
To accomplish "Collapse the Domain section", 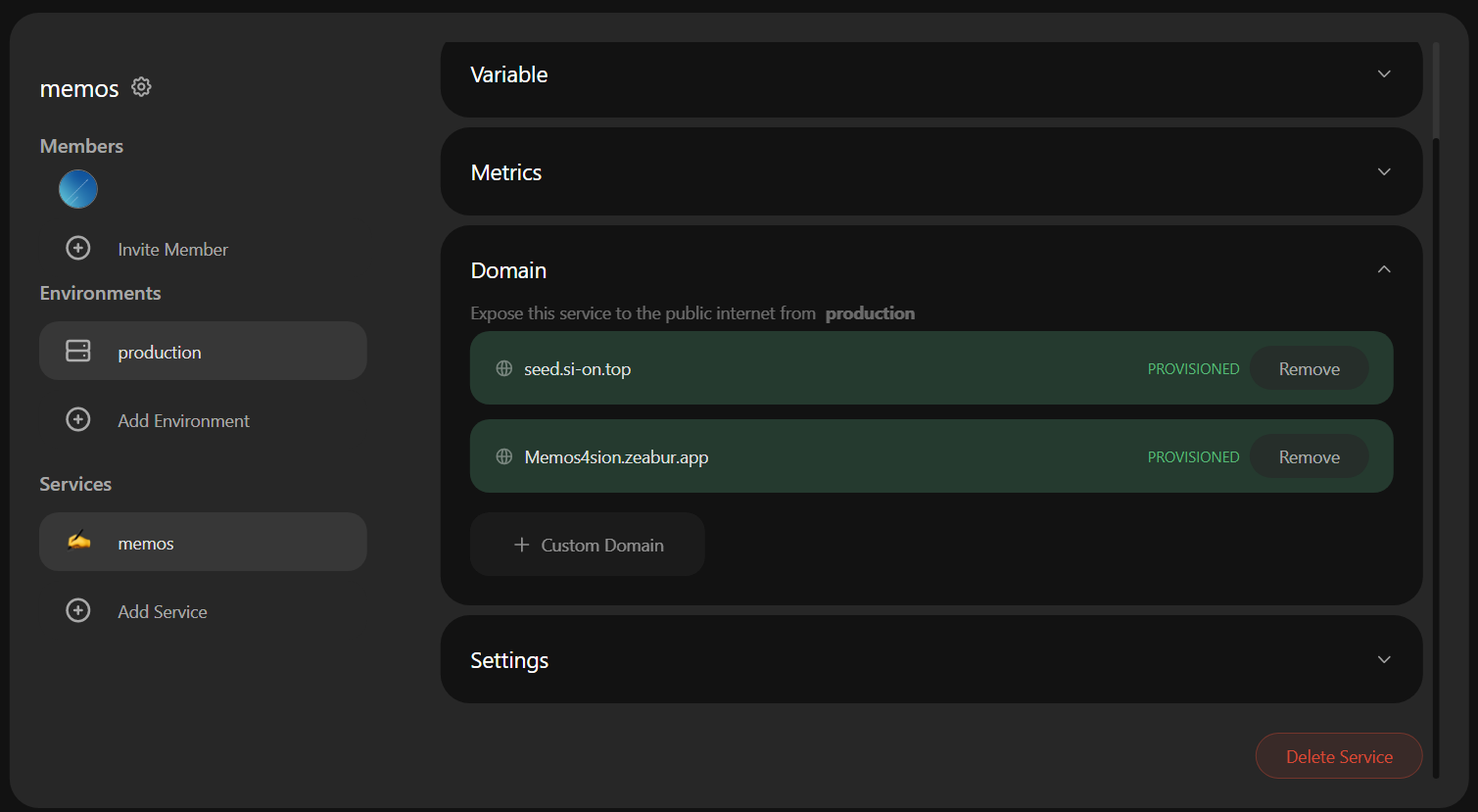I will 1384,270.
